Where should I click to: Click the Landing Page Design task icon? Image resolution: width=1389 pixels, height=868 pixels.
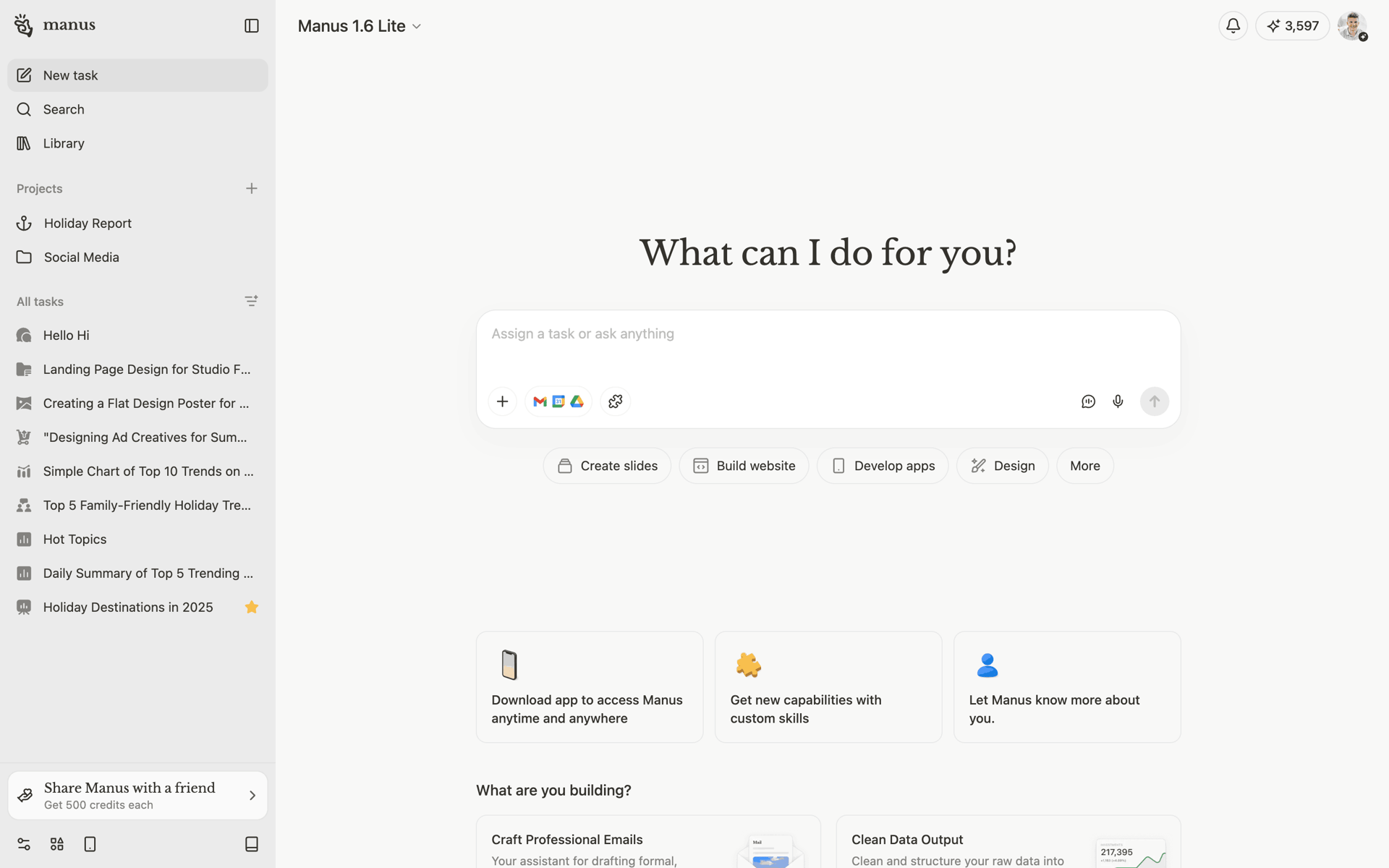click(x=24, y=369)
